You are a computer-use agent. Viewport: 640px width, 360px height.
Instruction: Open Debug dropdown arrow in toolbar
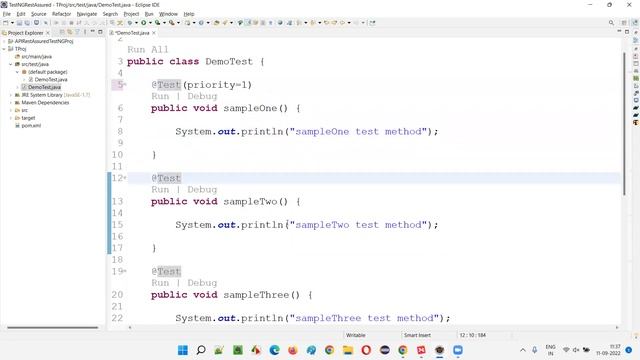[x=136, y=23]
